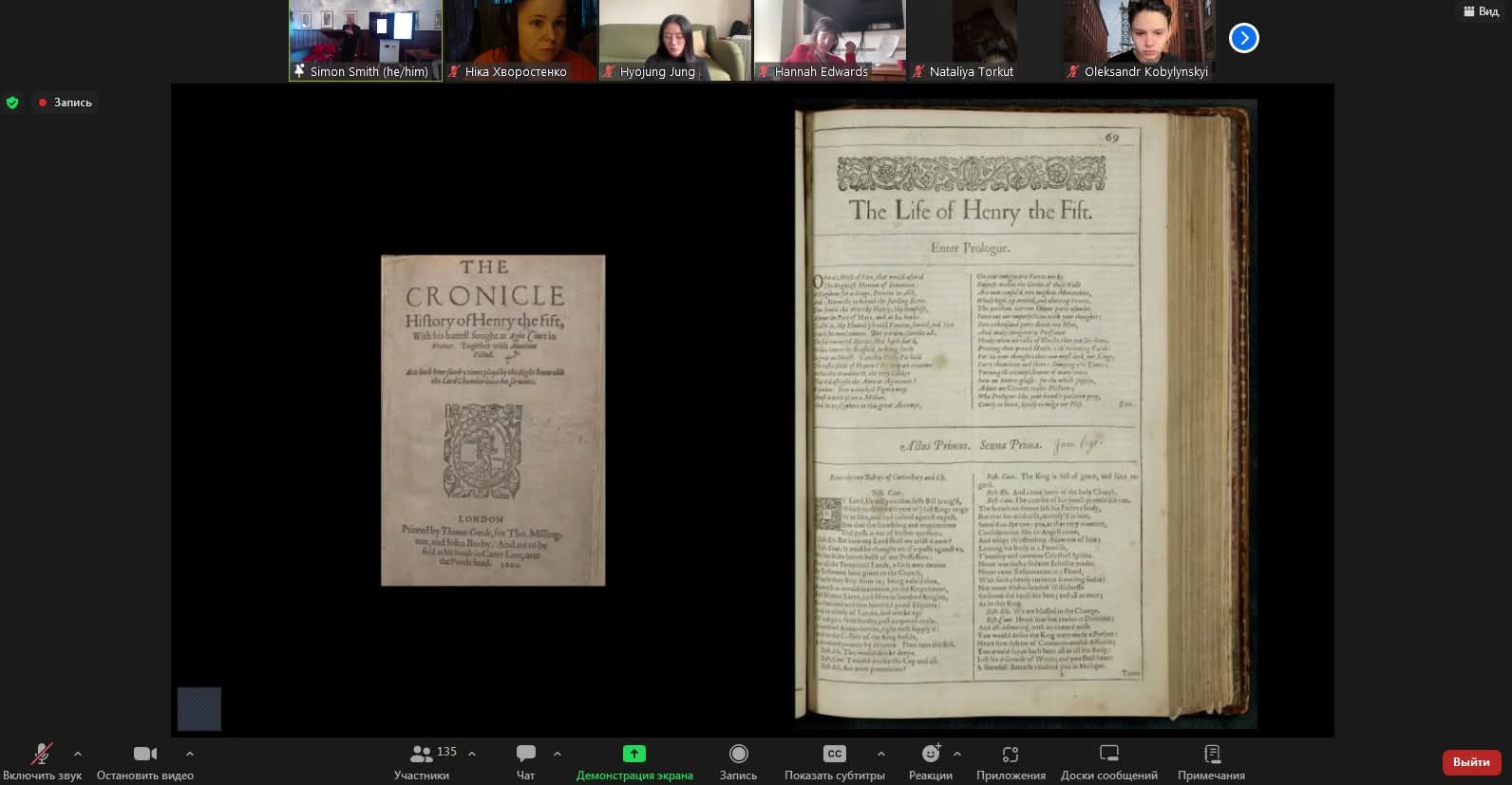Expand the arrow next to Чат
This screenshot has height=785, width=1512.
(558, 754)
